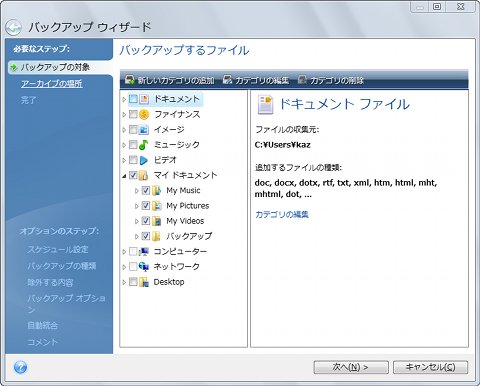Check the ドキュメント checkbox
The height and width of the screenshot is (386, 480).
tap(133, 99)
